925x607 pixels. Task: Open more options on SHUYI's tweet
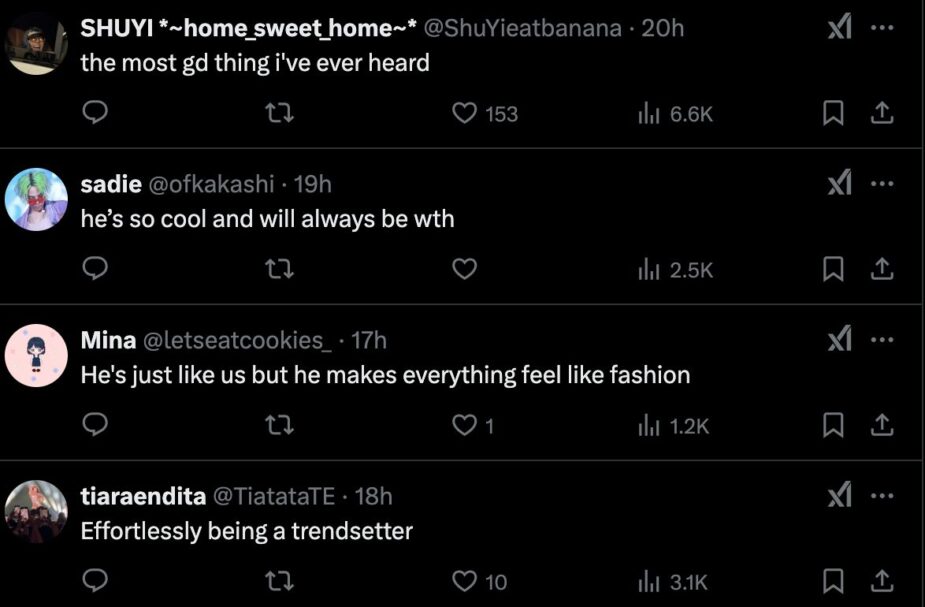[x=880, y=28]
